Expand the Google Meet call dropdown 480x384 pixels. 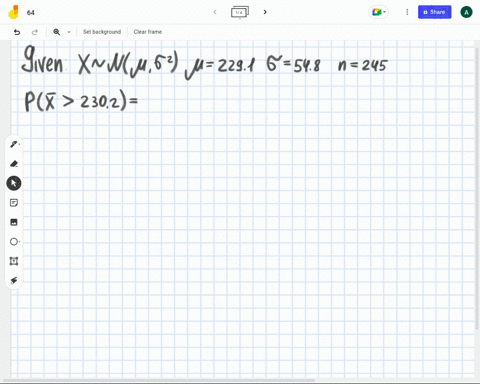(378, 12)
